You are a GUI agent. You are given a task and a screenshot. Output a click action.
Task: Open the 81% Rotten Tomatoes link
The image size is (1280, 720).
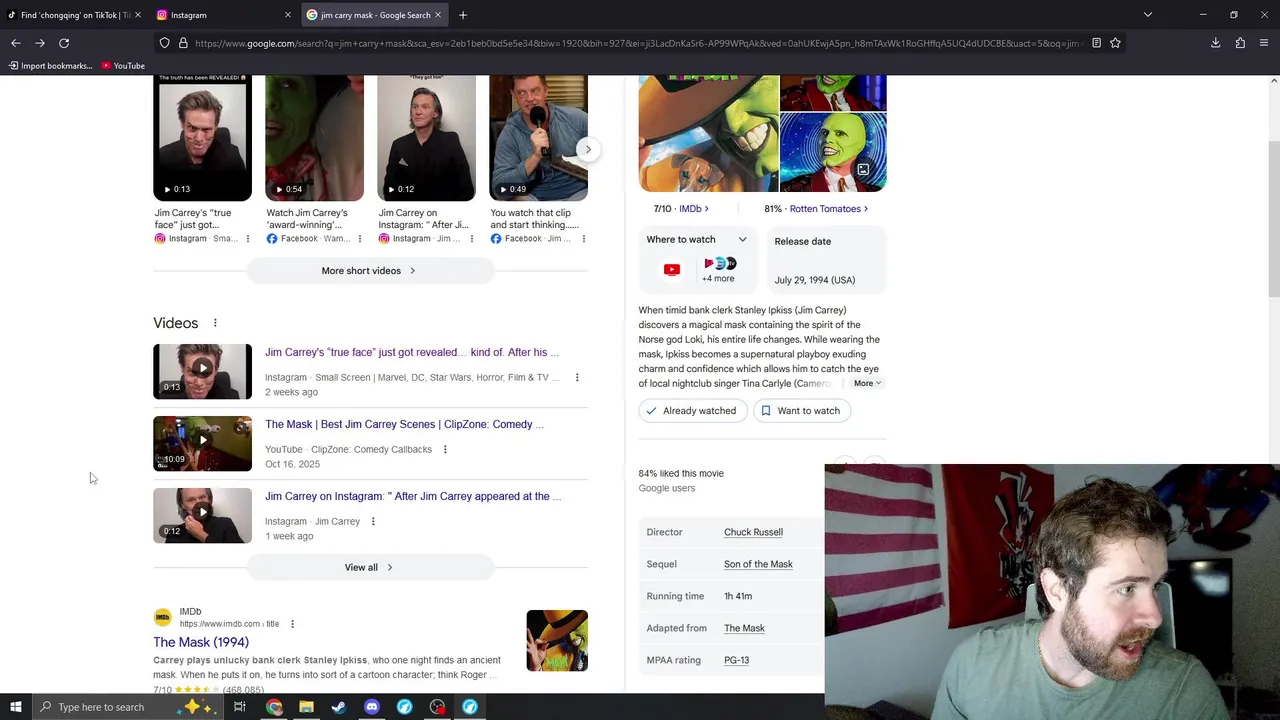click(816, 209)
